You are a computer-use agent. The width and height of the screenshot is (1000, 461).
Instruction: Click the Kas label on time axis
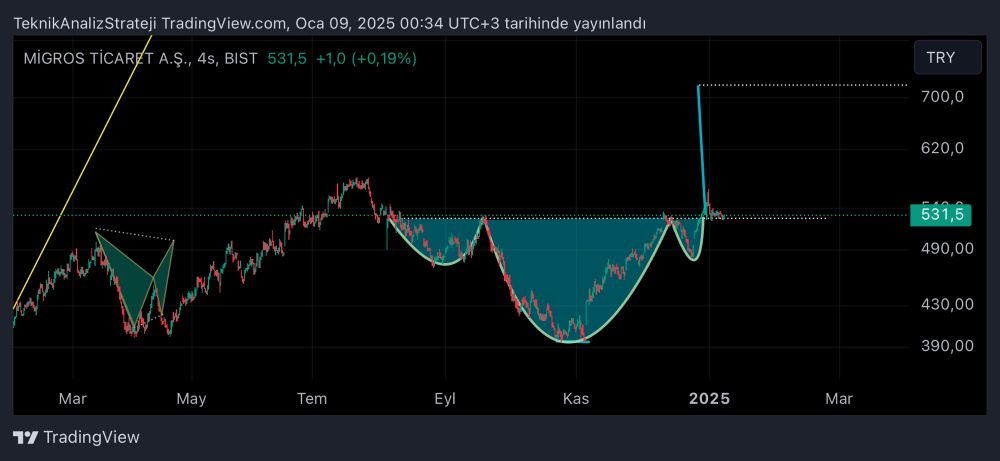coord(576,399)
